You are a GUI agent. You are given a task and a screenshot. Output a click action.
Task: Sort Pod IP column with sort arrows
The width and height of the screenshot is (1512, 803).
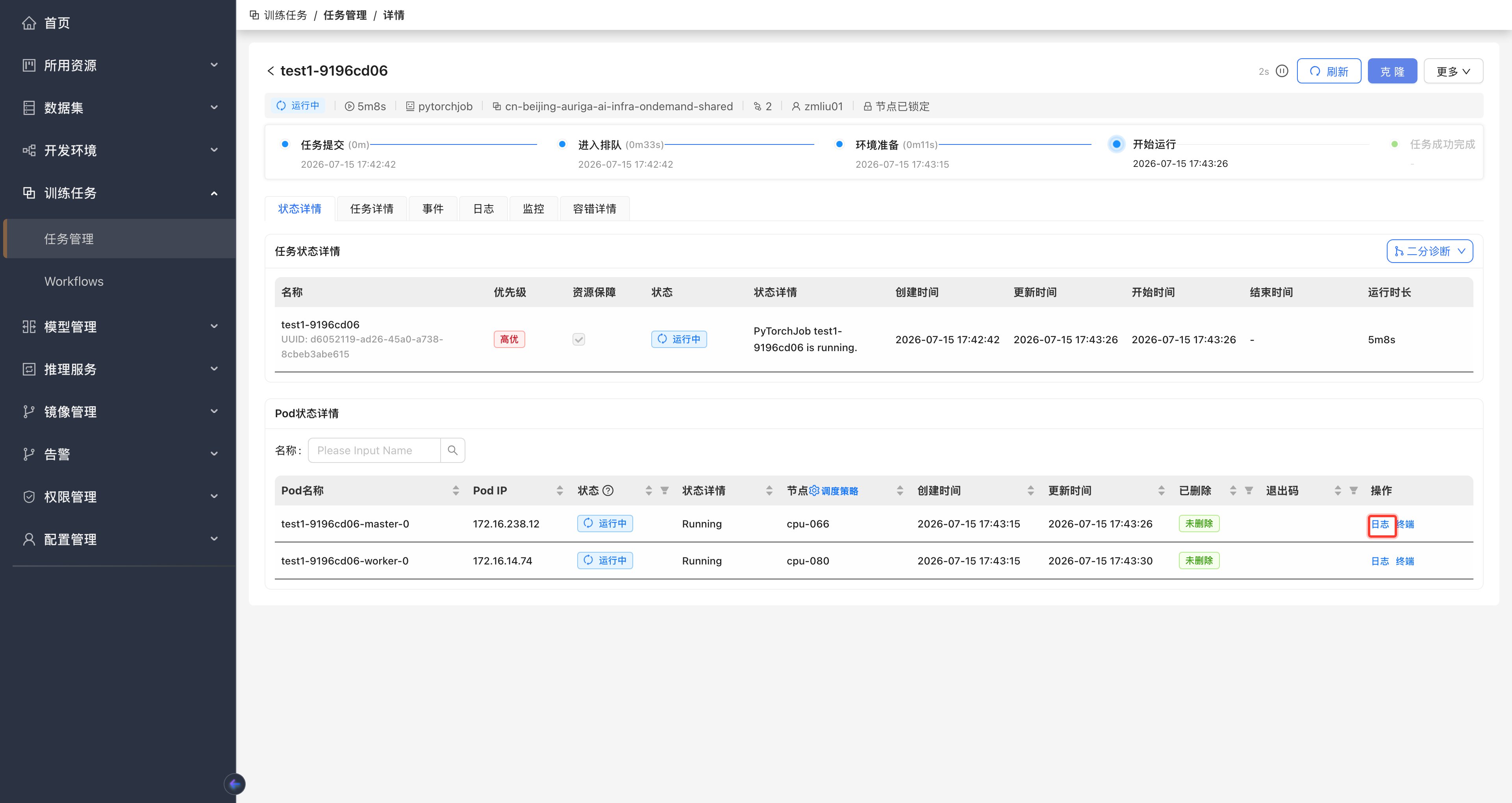[560, 490]
